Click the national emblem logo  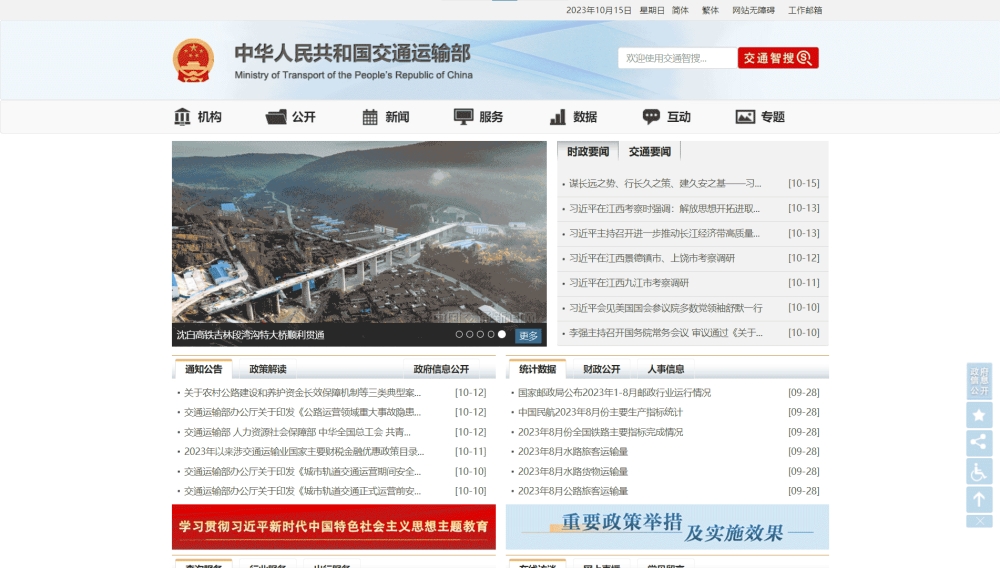click(193, 61)
